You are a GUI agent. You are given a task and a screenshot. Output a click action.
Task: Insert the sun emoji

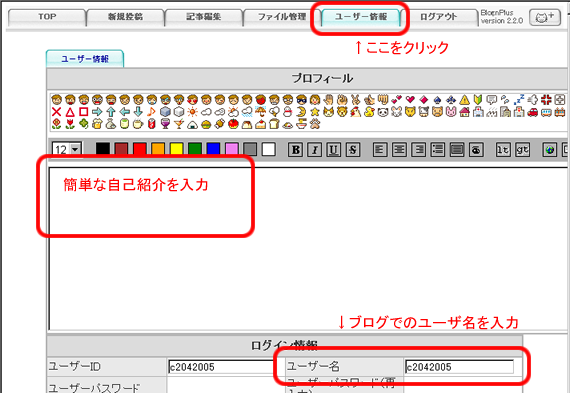click(x=192, y=112)
